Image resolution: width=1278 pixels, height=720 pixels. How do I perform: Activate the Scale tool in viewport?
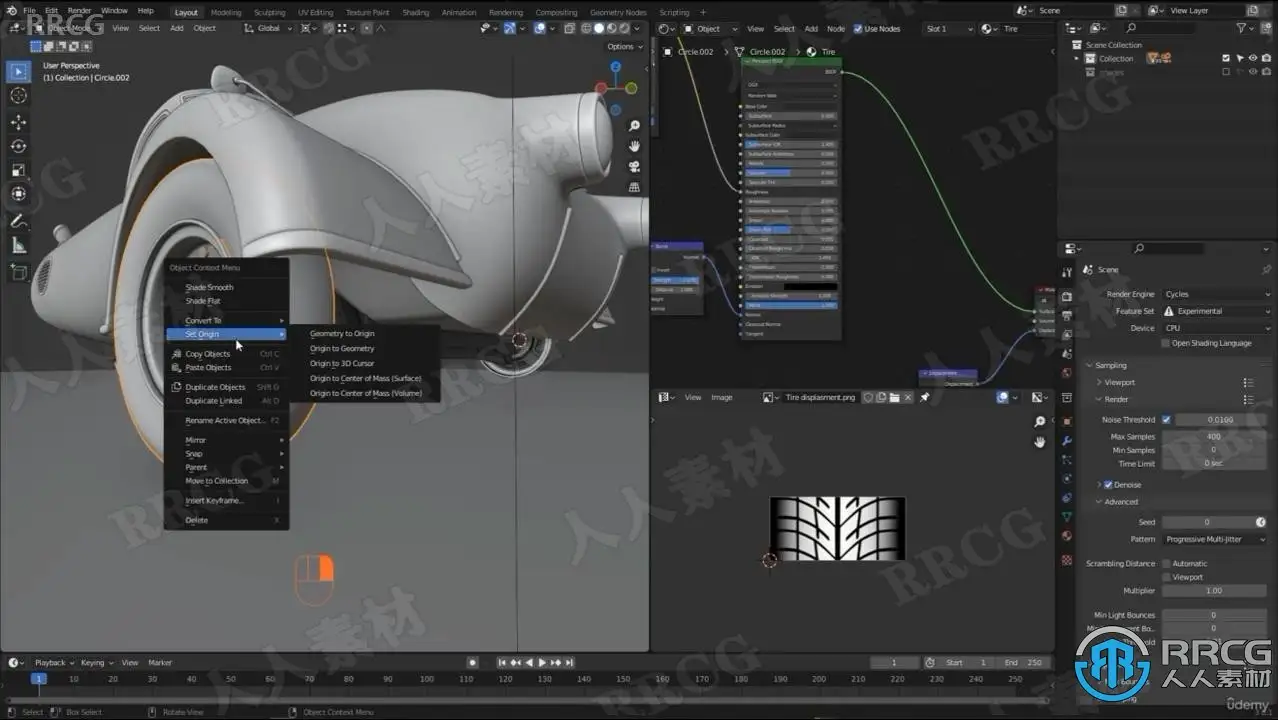coord(18,170)
